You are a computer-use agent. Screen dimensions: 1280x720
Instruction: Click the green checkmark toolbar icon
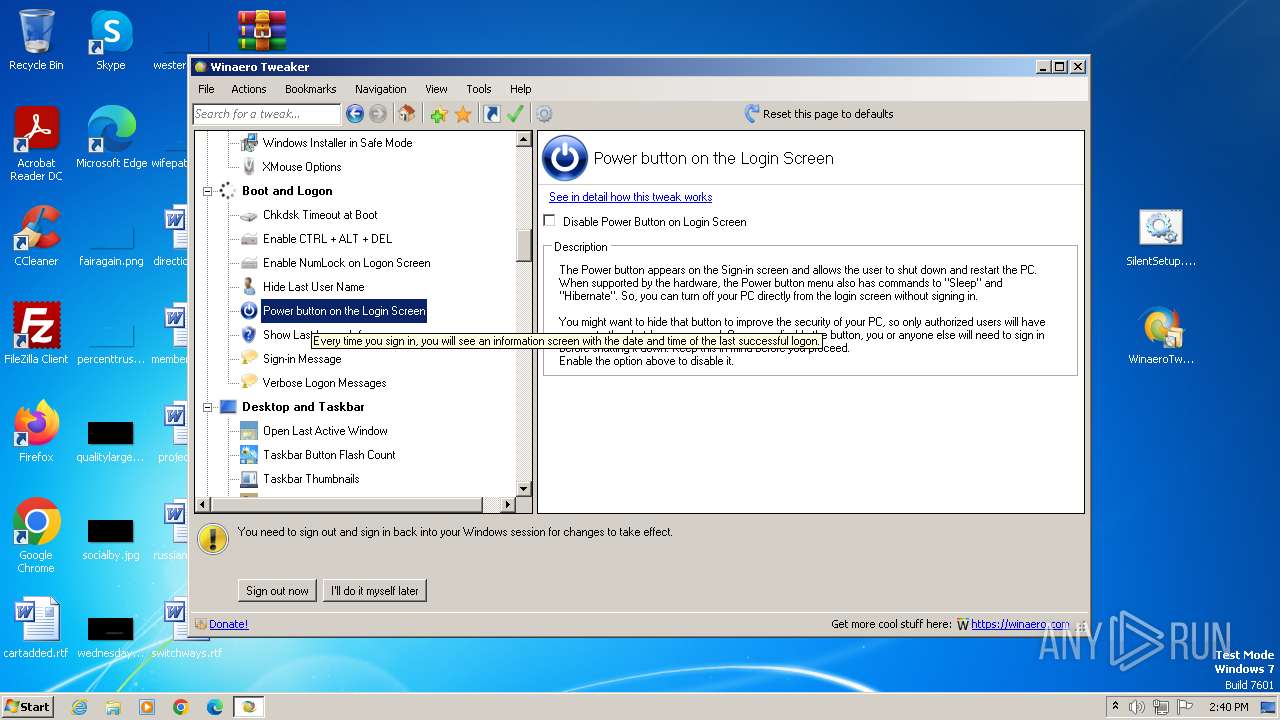(515, 114)
